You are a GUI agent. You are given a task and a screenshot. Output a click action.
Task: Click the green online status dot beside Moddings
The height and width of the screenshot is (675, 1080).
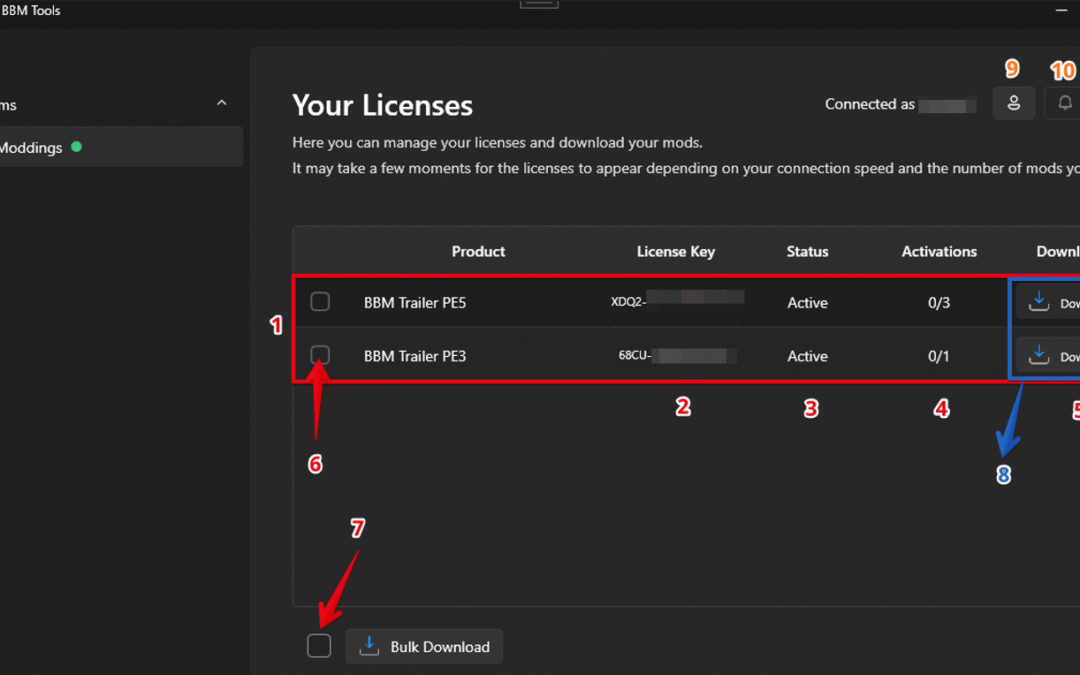[76, 147]
